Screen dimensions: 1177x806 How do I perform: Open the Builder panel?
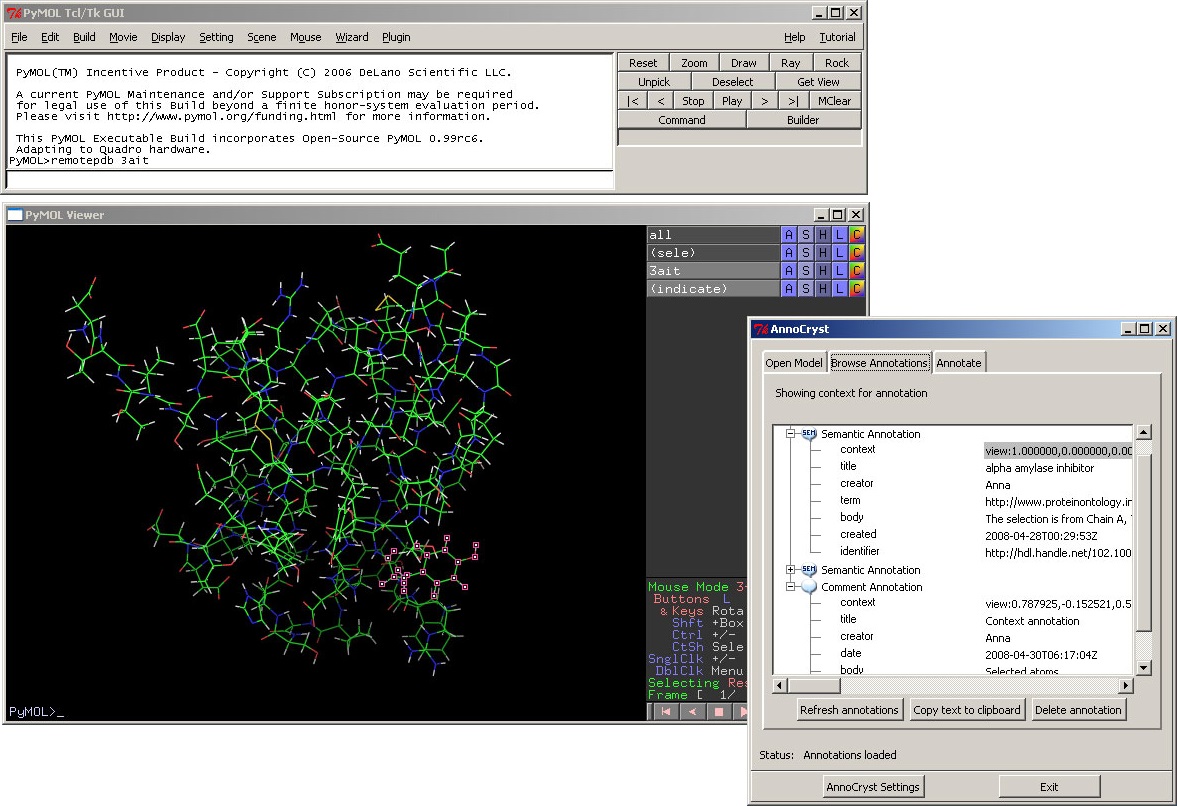(803, 119)
